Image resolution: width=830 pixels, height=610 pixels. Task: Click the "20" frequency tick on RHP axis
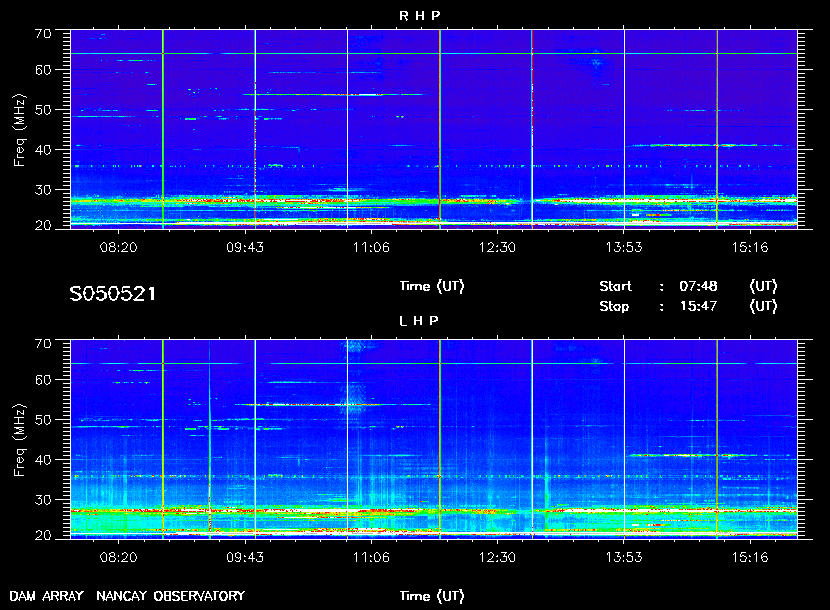[x=43, y=225]
